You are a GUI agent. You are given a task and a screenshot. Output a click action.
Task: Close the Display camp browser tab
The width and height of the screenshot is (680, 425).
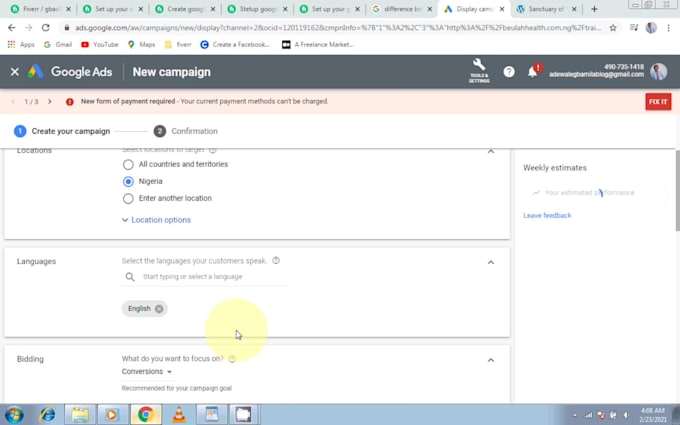tap(502, 9)
